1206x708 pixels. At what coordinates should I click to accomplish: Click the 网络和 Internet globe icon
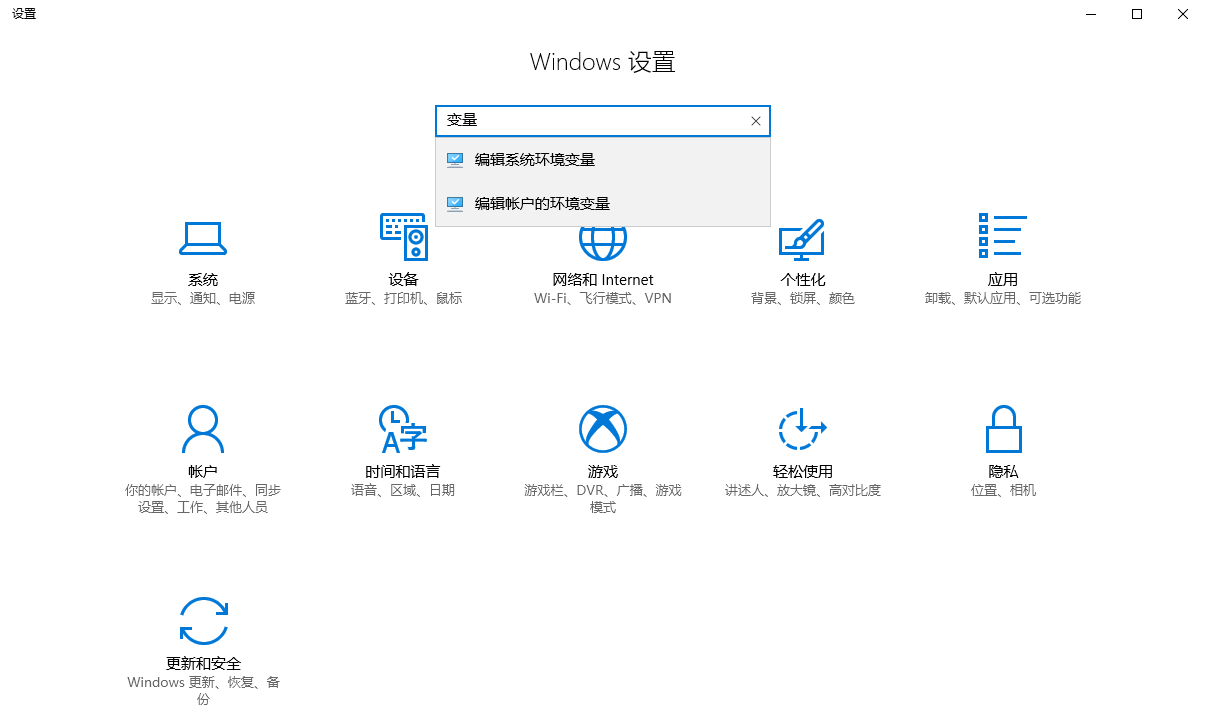click(x=603, y=243)
